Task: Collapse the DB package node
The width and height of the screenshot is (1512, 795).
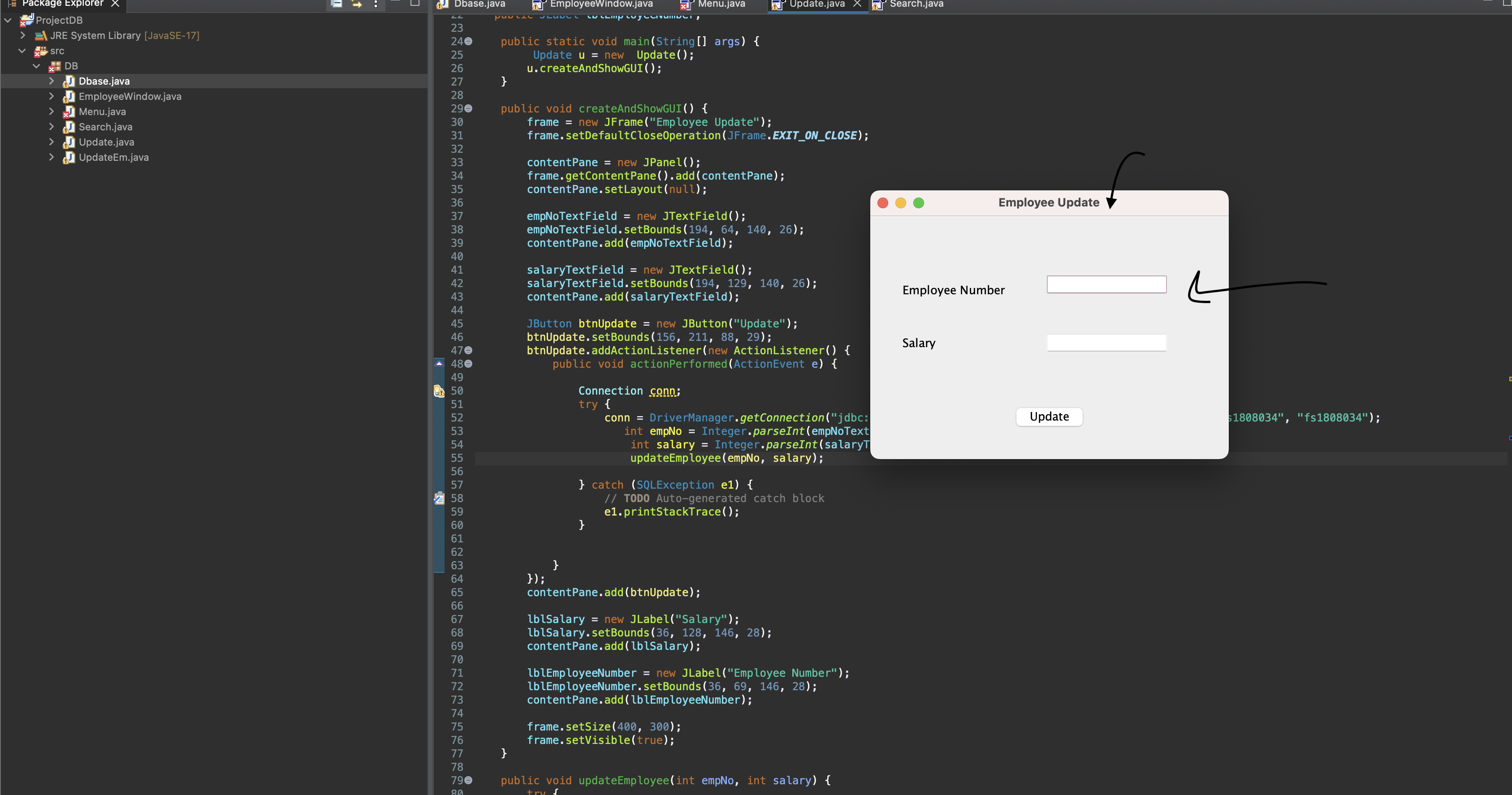Action: (x=36, y=66)
